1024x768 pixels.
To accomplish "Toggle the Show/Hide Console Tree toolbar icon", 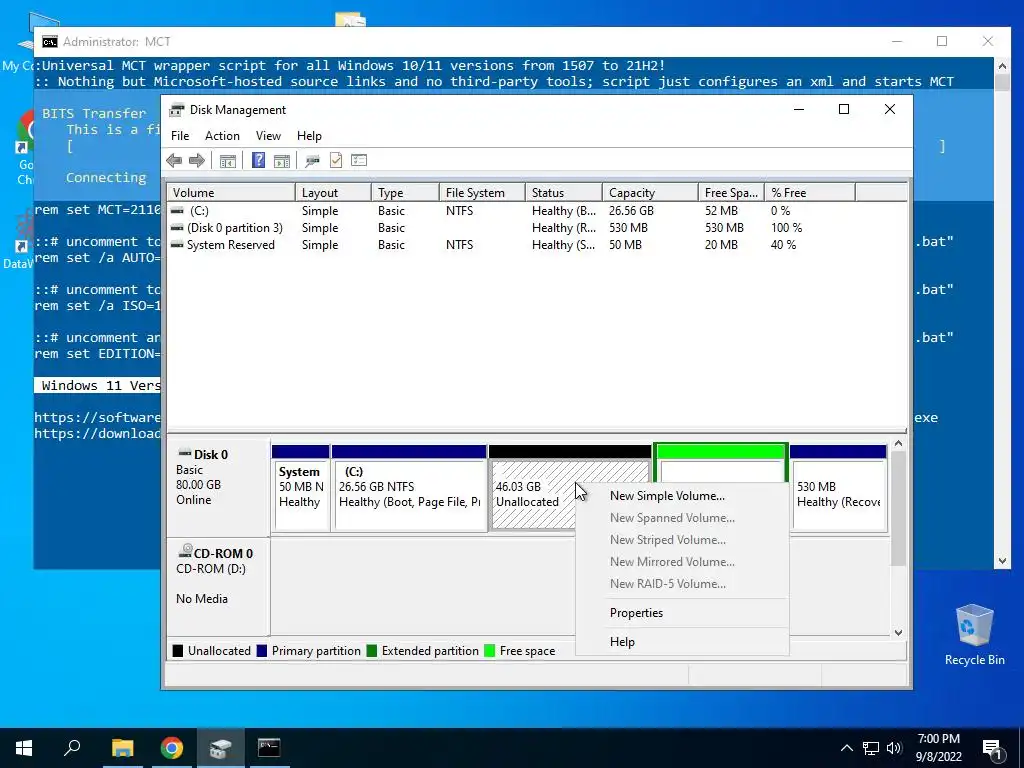I will point(227,161).
